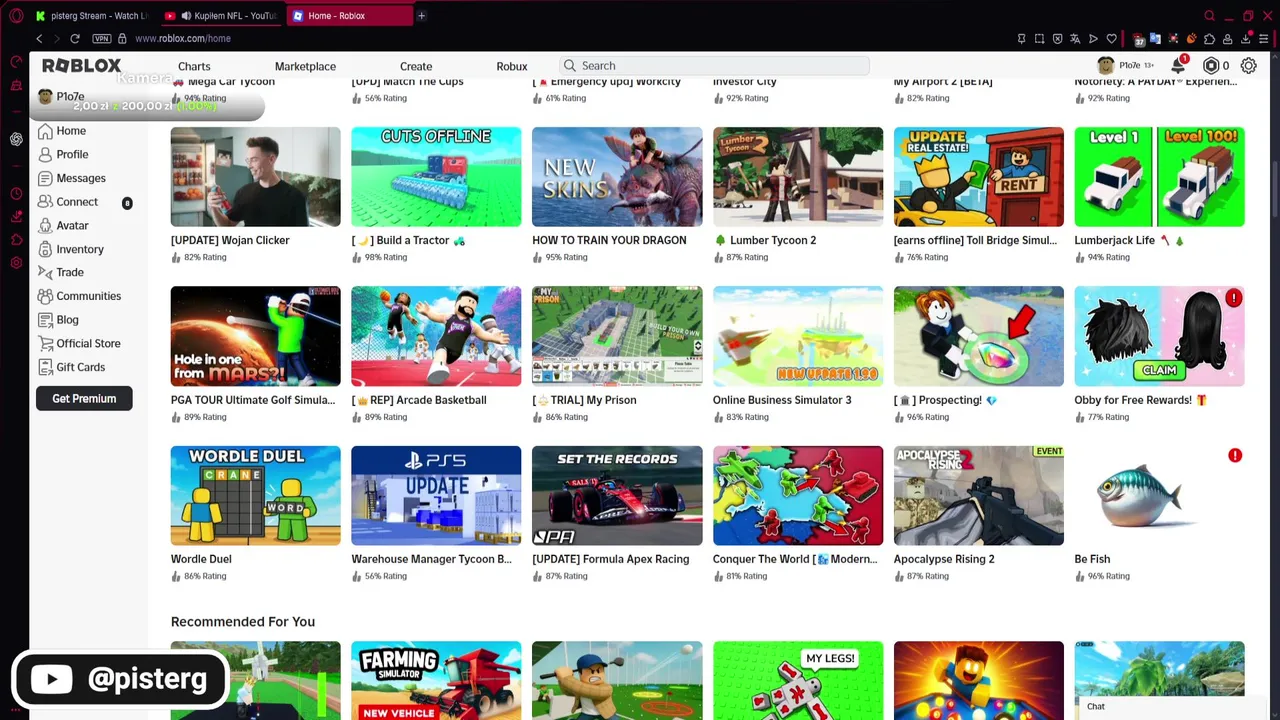Viewport: 1280px width, 720px height.
Task: Click the www.roblox.com/home address bar
Action: coord(182,38)
